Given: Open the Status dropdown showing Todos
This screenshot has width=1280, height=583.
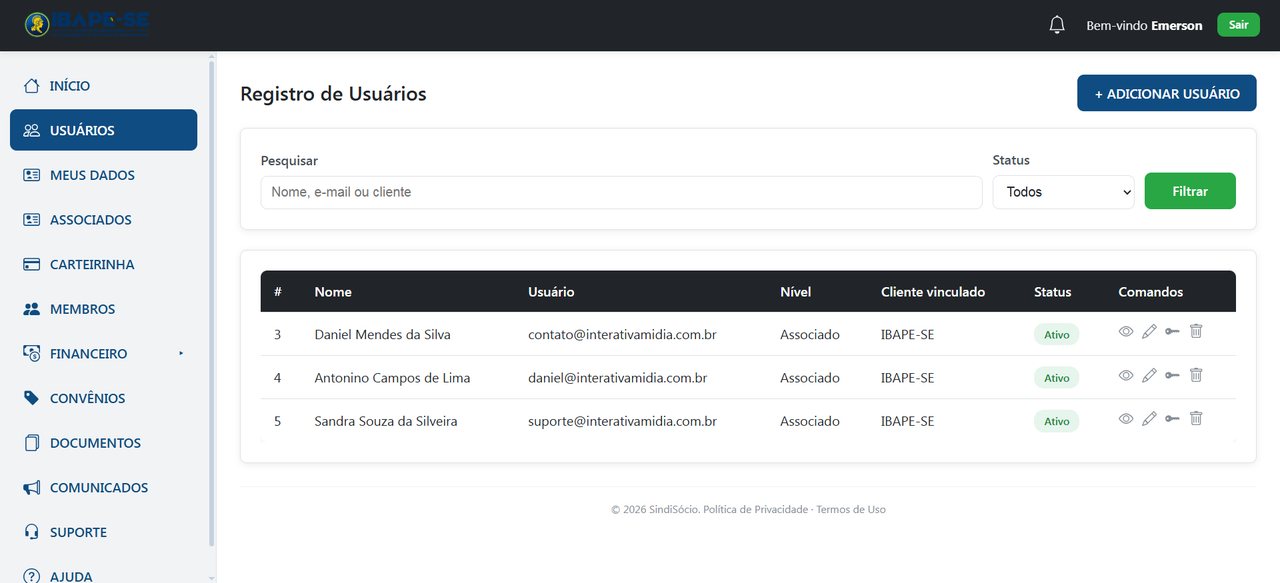Looking at the screenshot, I should click(x=1064, y=192).
